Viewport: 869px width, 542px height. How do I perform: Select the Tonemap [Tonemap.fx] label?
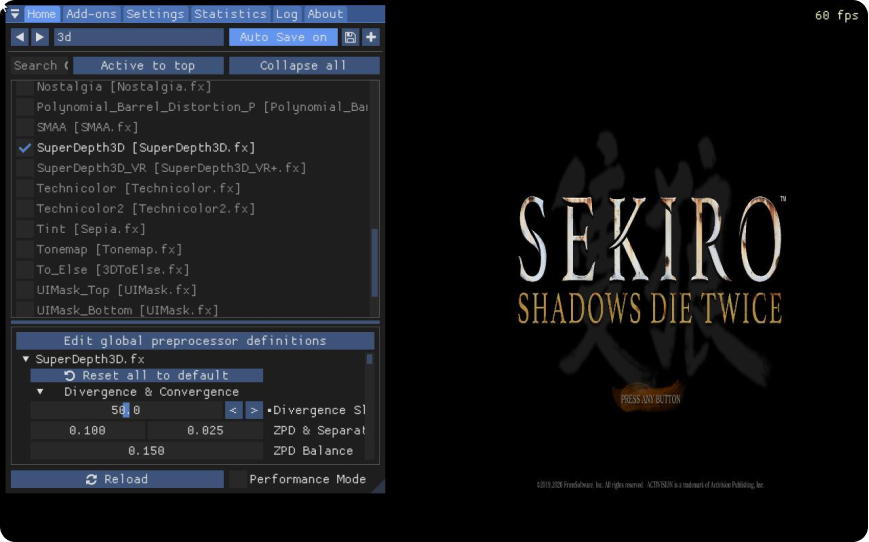(109, 249)
